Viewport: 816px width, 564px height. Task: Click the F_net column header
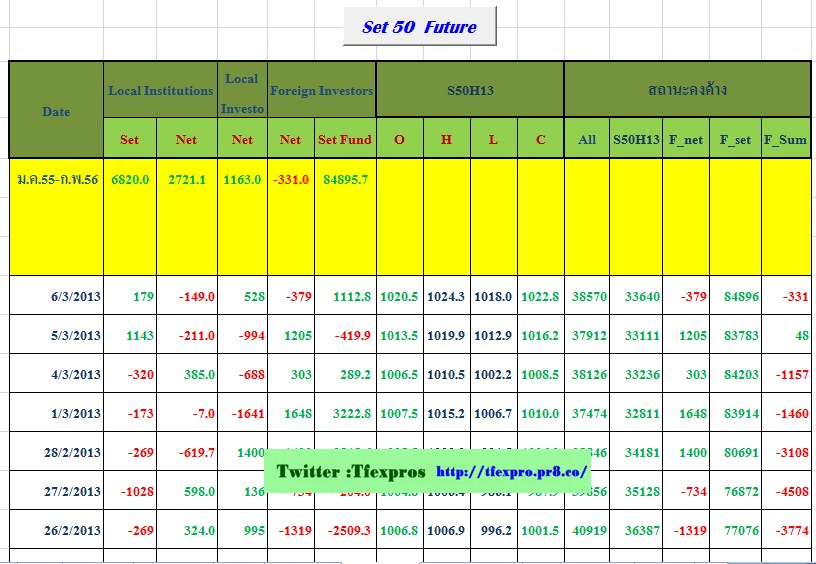(x=686, y=139)
